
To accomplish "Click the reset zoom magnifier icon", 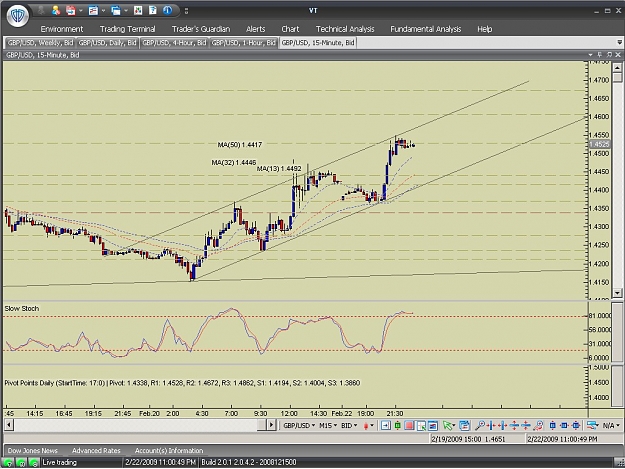I will pos(538,426).
